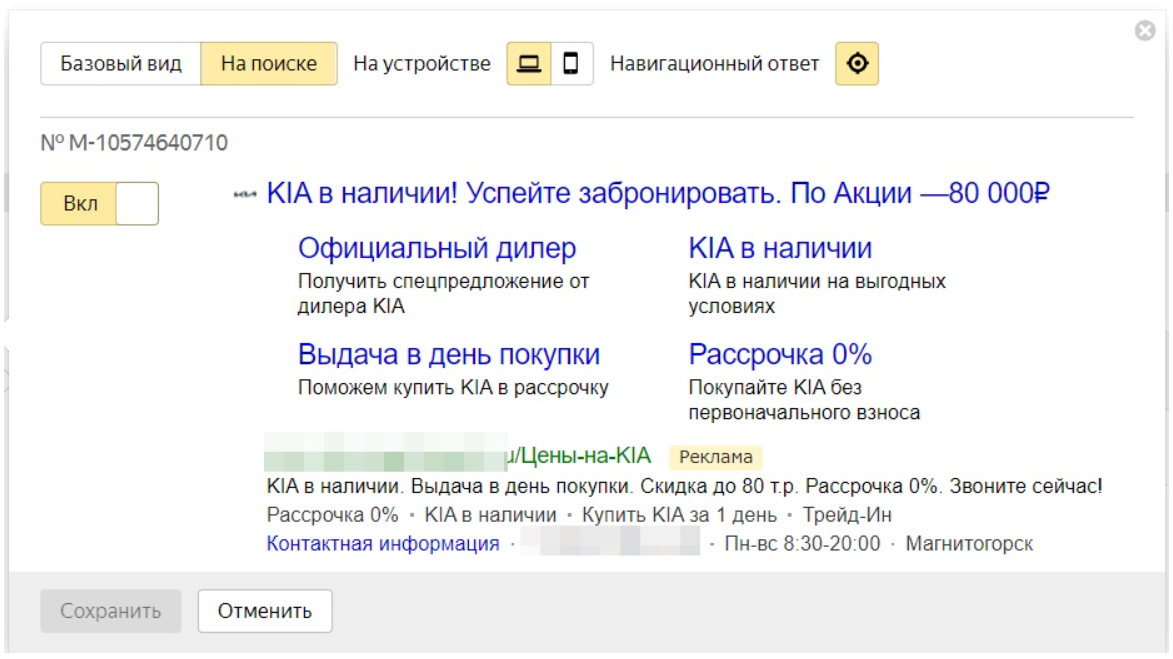Switch the ad toggle labeled Вкл
This screenshot has height=659, width=1173.
tap(99, 203)
